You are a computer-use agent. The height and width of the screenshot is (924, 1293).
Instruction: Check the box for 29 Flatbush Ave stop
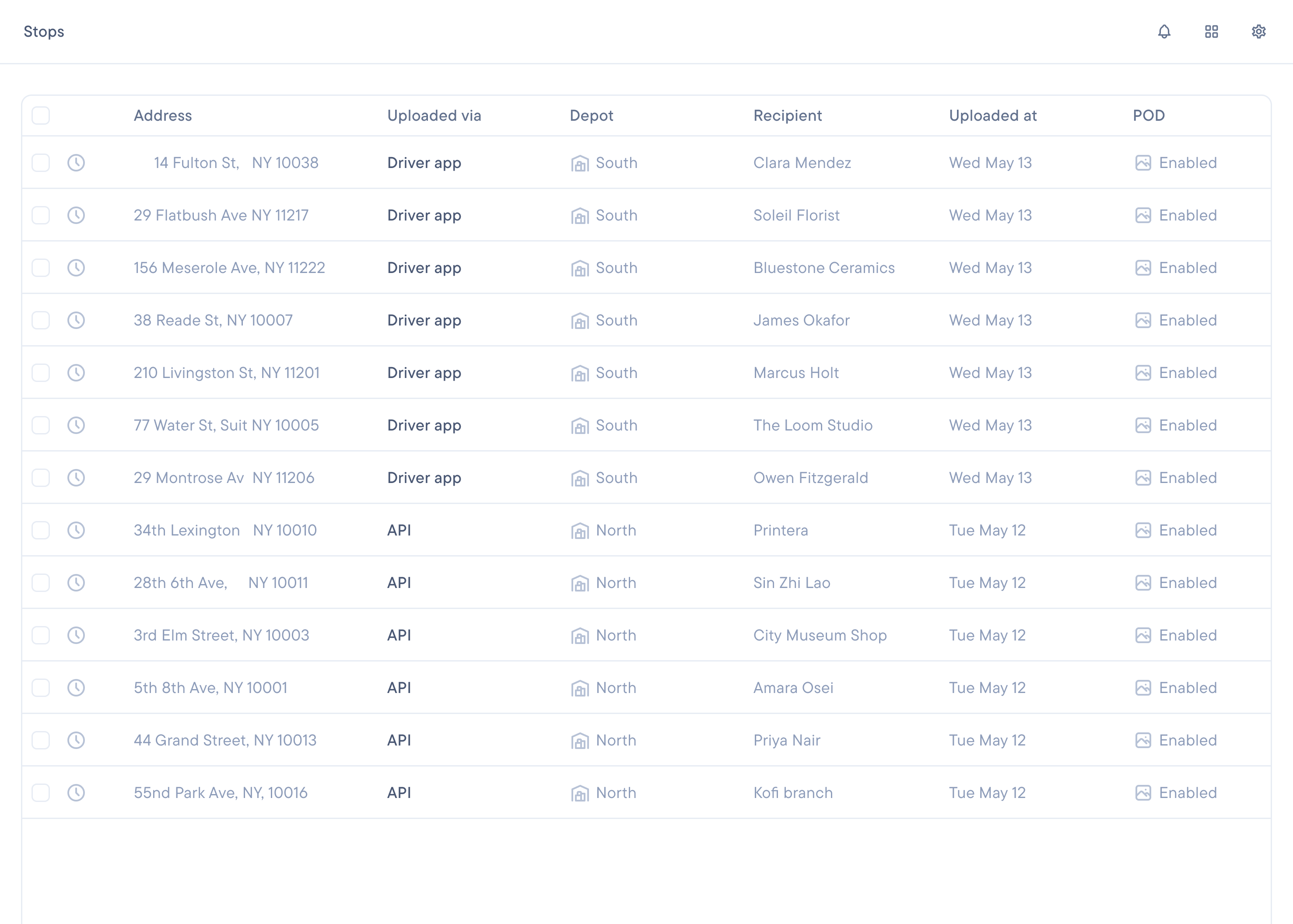pos(40,215)
